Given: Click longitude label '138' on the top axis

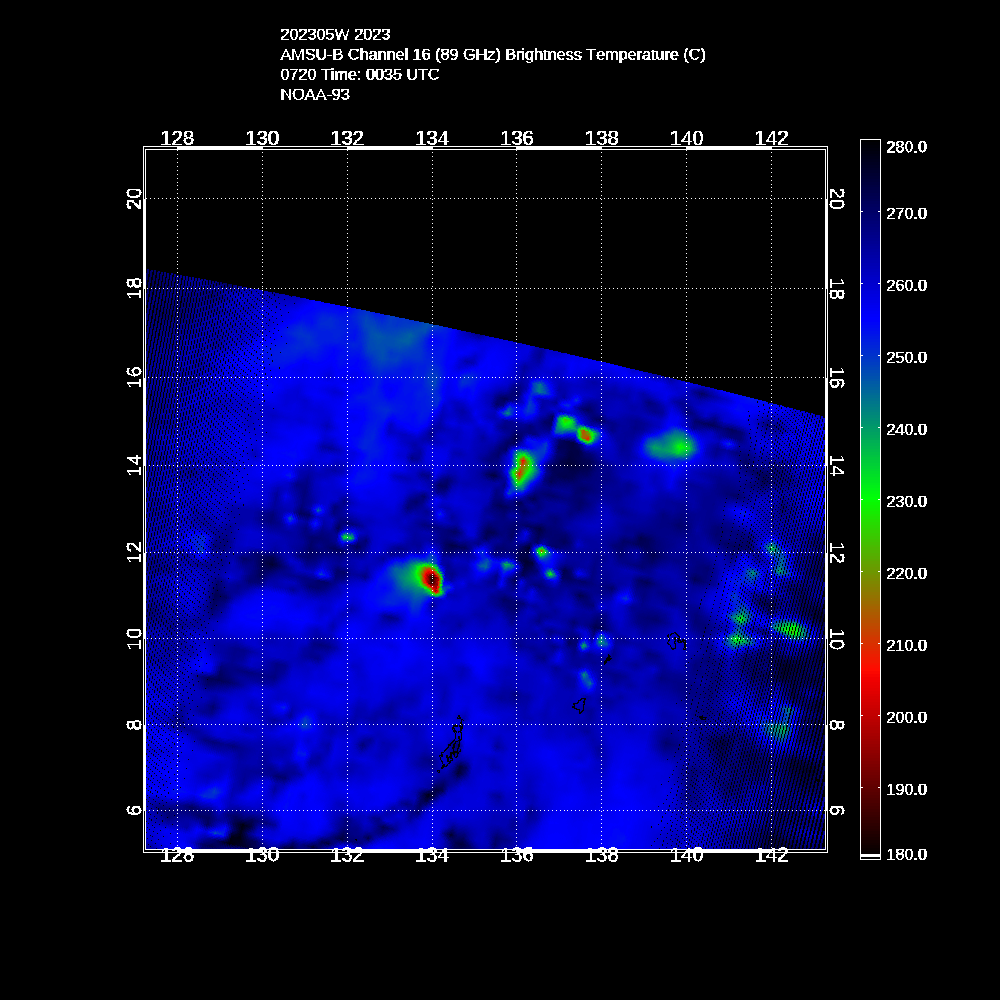Looking at the screenshot, I should (601, 138).
